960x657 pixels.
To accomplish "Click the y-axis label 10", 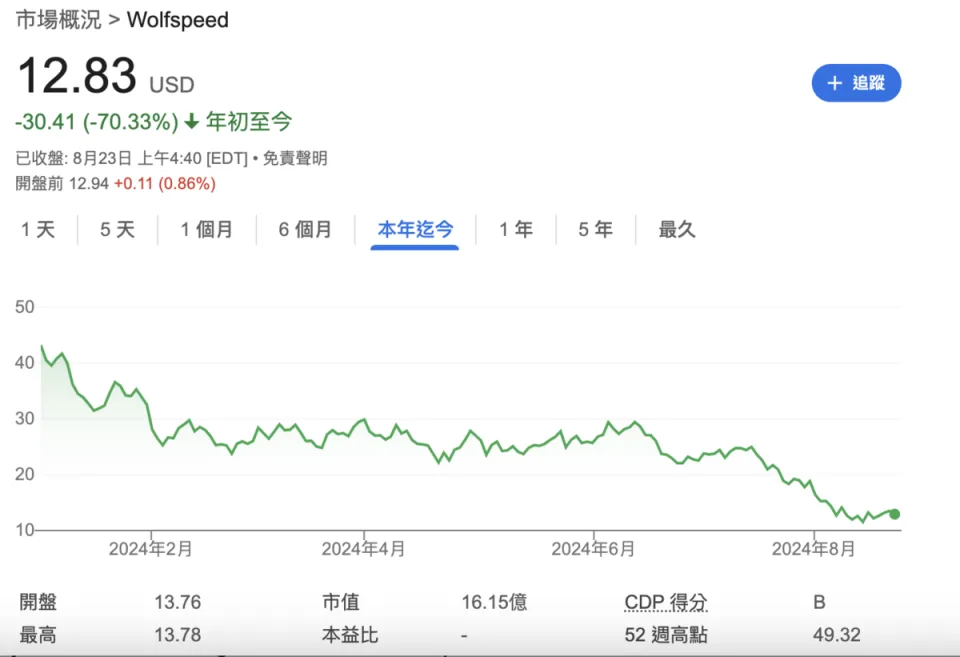I will (24, 530).
